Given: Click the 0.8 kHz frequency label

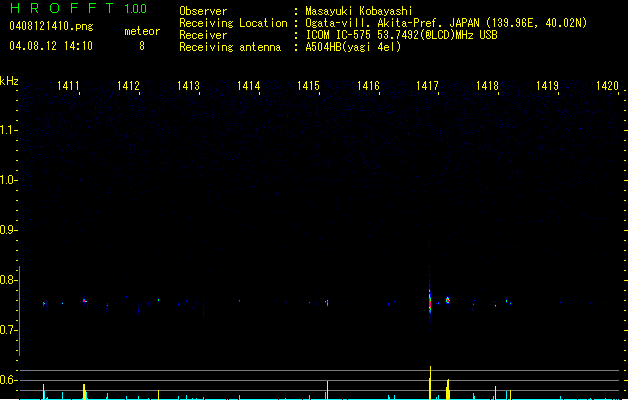Looking at the screenshot, I should 8,280.
